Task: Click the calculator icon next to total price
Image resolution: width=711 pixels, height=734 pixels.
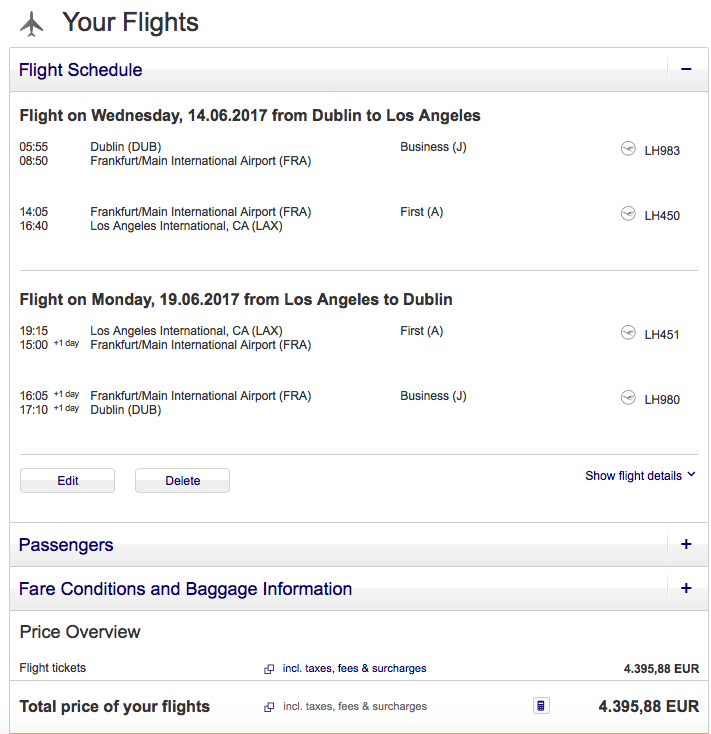Action: pyautogui.click(x=541, y=706)
